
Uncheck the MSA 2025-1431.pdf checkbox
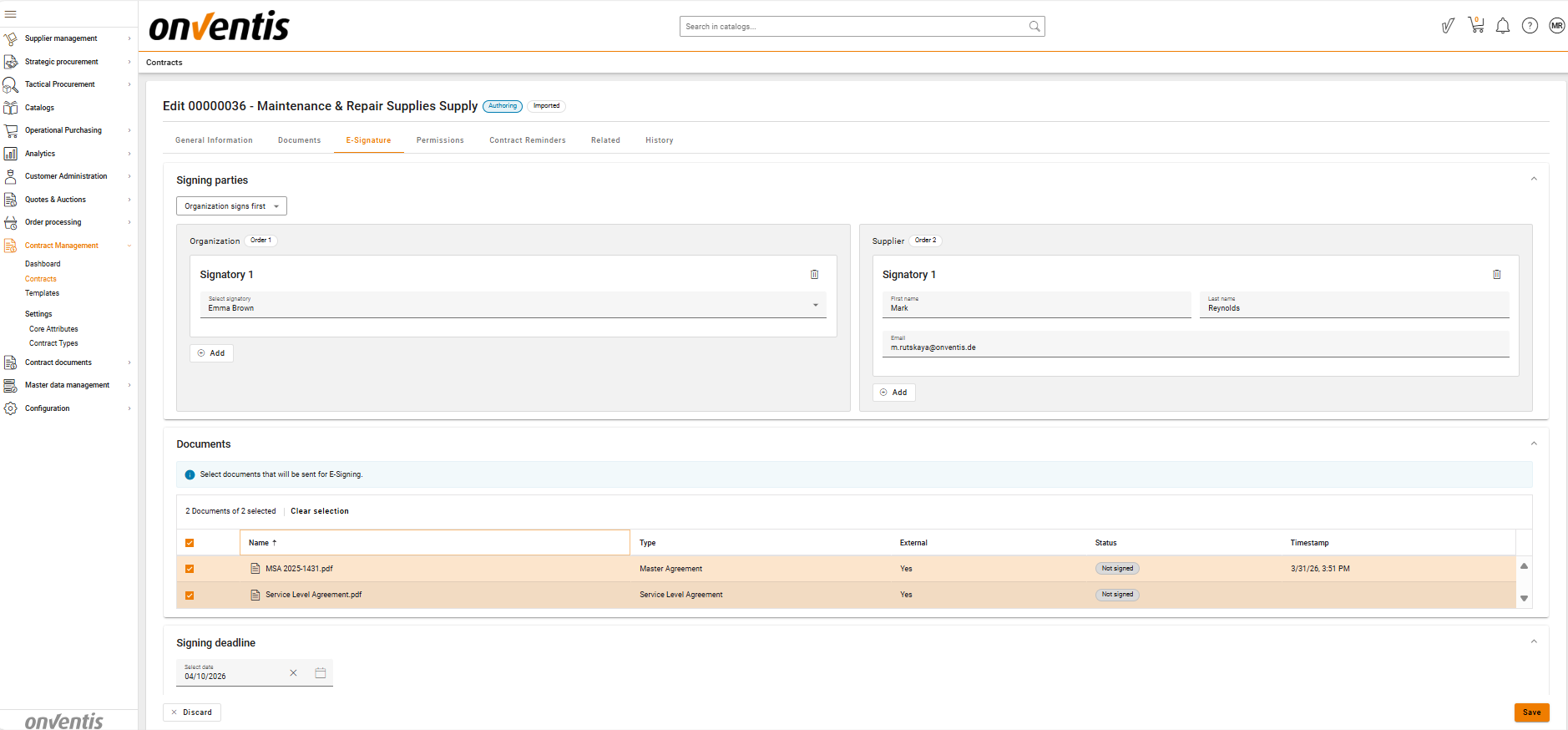(190, 569)
